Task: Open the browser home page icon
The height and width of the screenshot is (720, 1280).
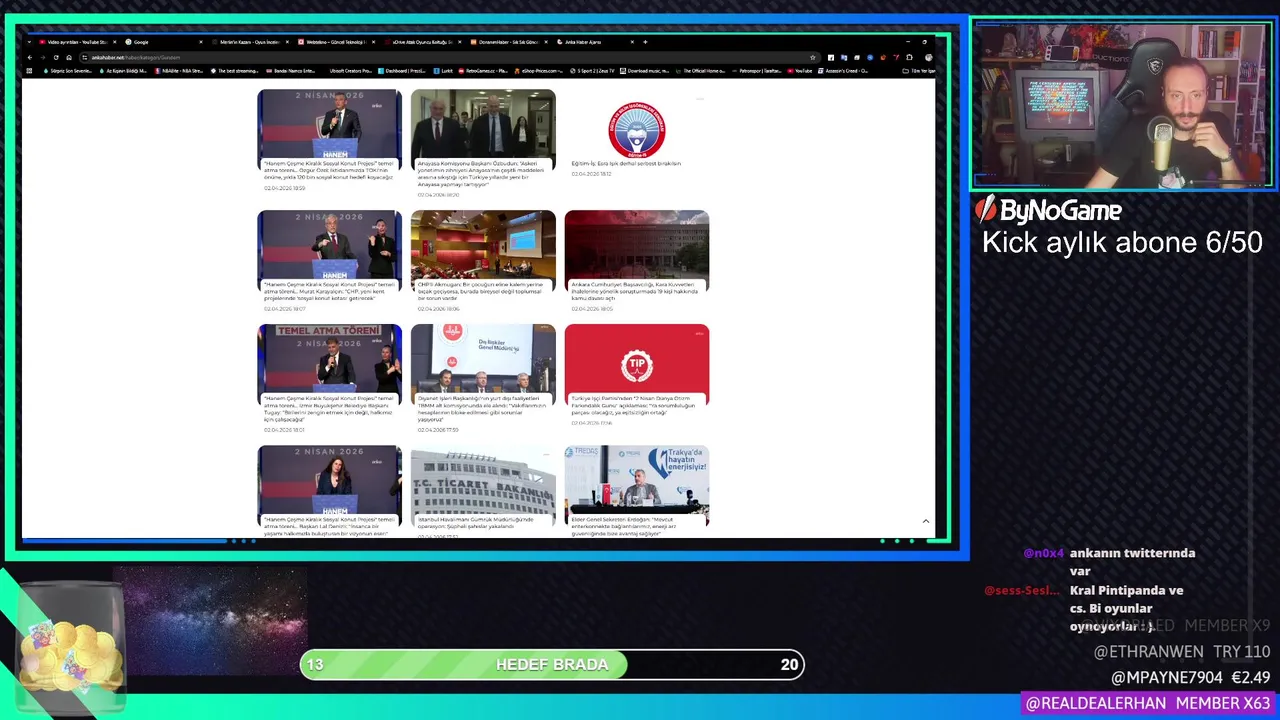Action: pos(69,57)
